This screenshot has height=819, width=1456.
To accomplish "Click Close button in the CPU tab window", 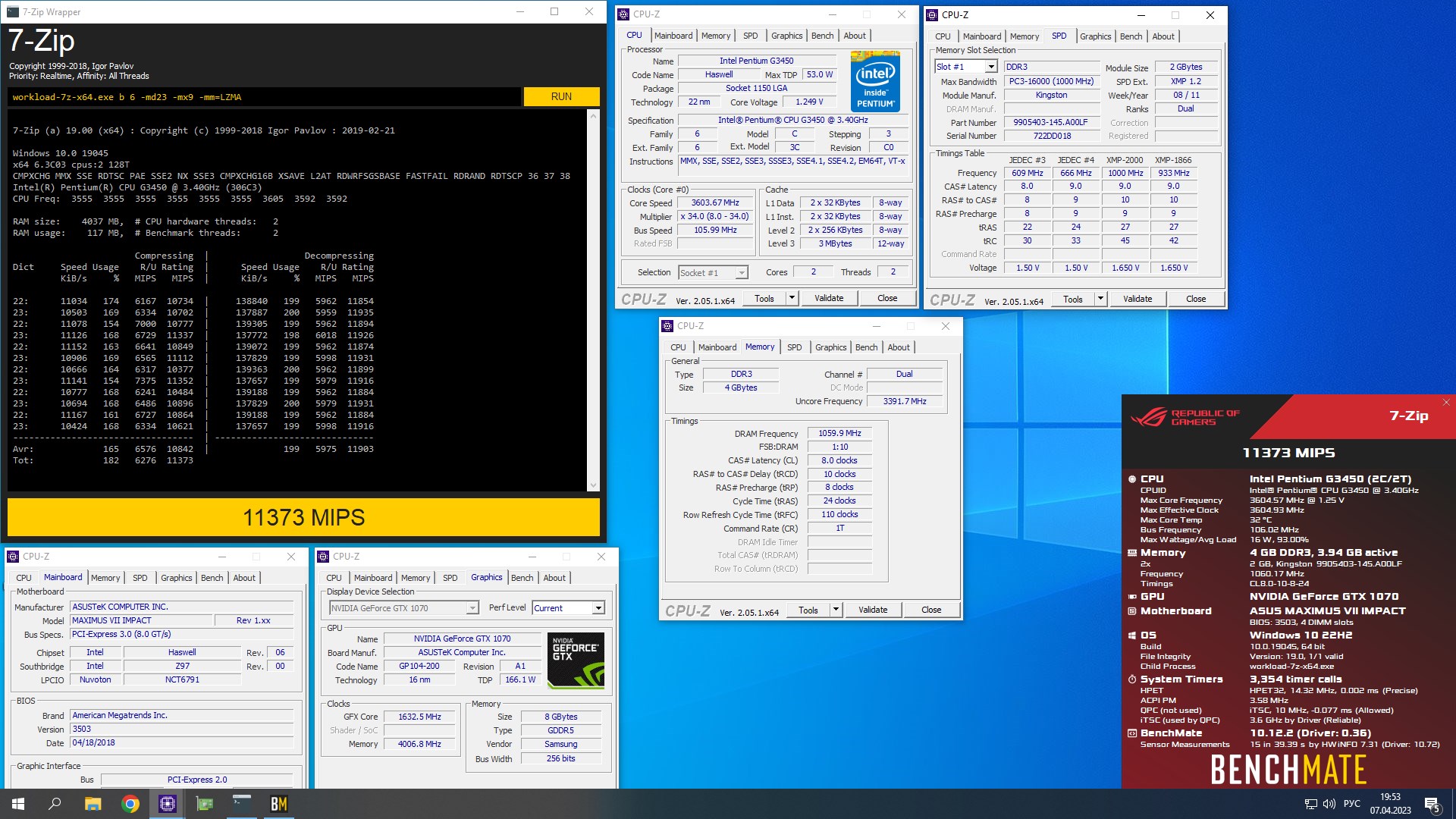I will click(x=887, y=298).
